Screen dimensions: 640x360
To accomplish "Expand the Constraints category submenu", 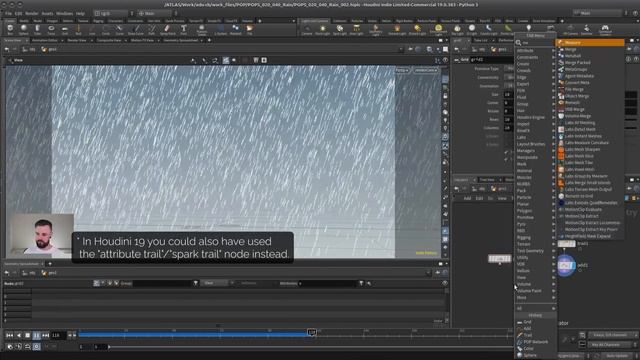I will pyautogui.click(x=535, y=57).
